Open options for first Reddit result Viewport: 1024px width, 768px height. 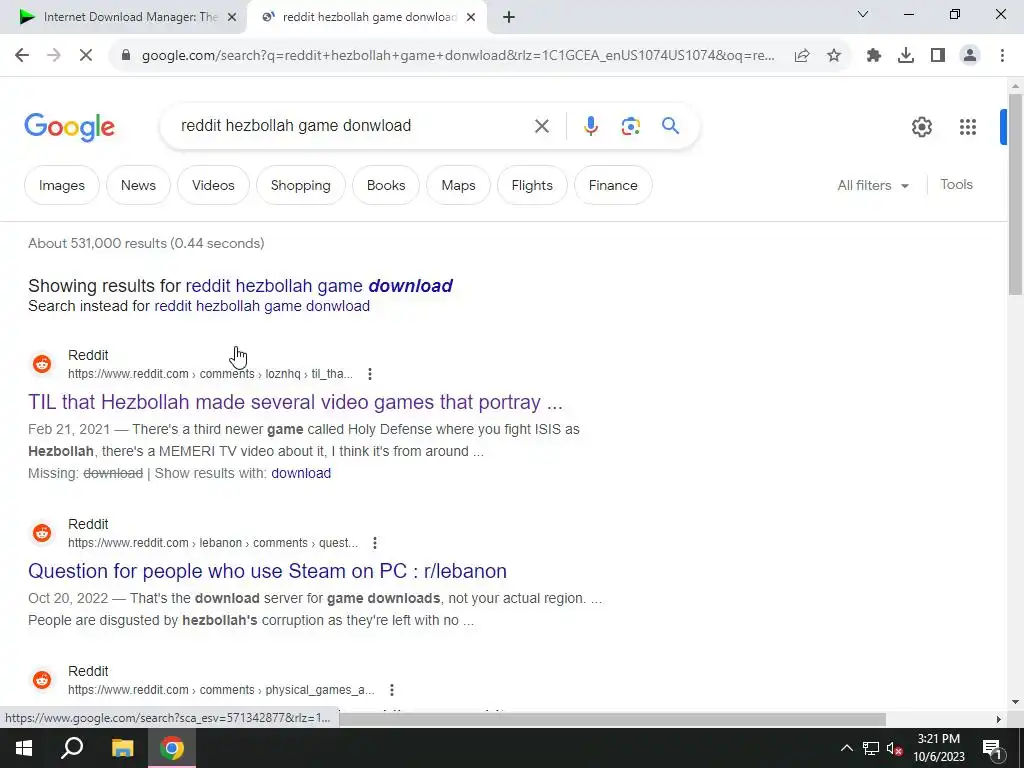370,374
